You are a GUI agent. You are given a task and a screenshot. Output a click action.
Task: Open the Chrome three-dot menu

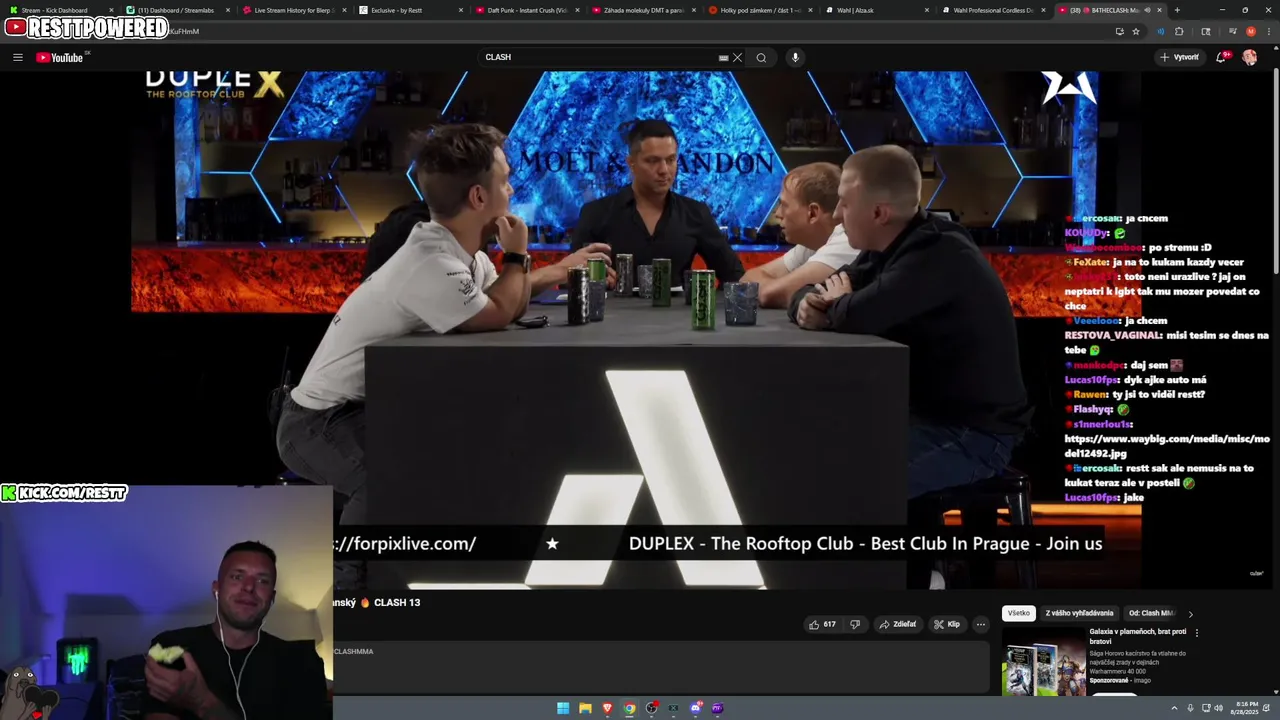point(1268,31)
